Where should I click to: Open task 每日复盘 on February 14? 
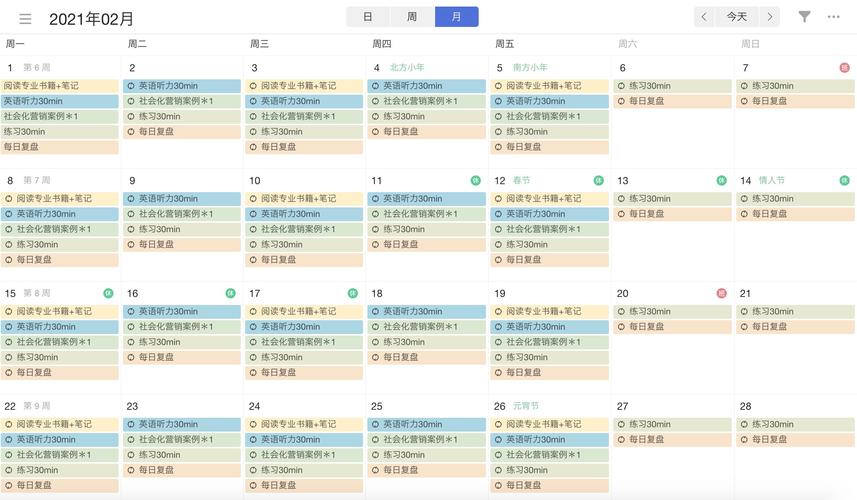tap(795, 214)
